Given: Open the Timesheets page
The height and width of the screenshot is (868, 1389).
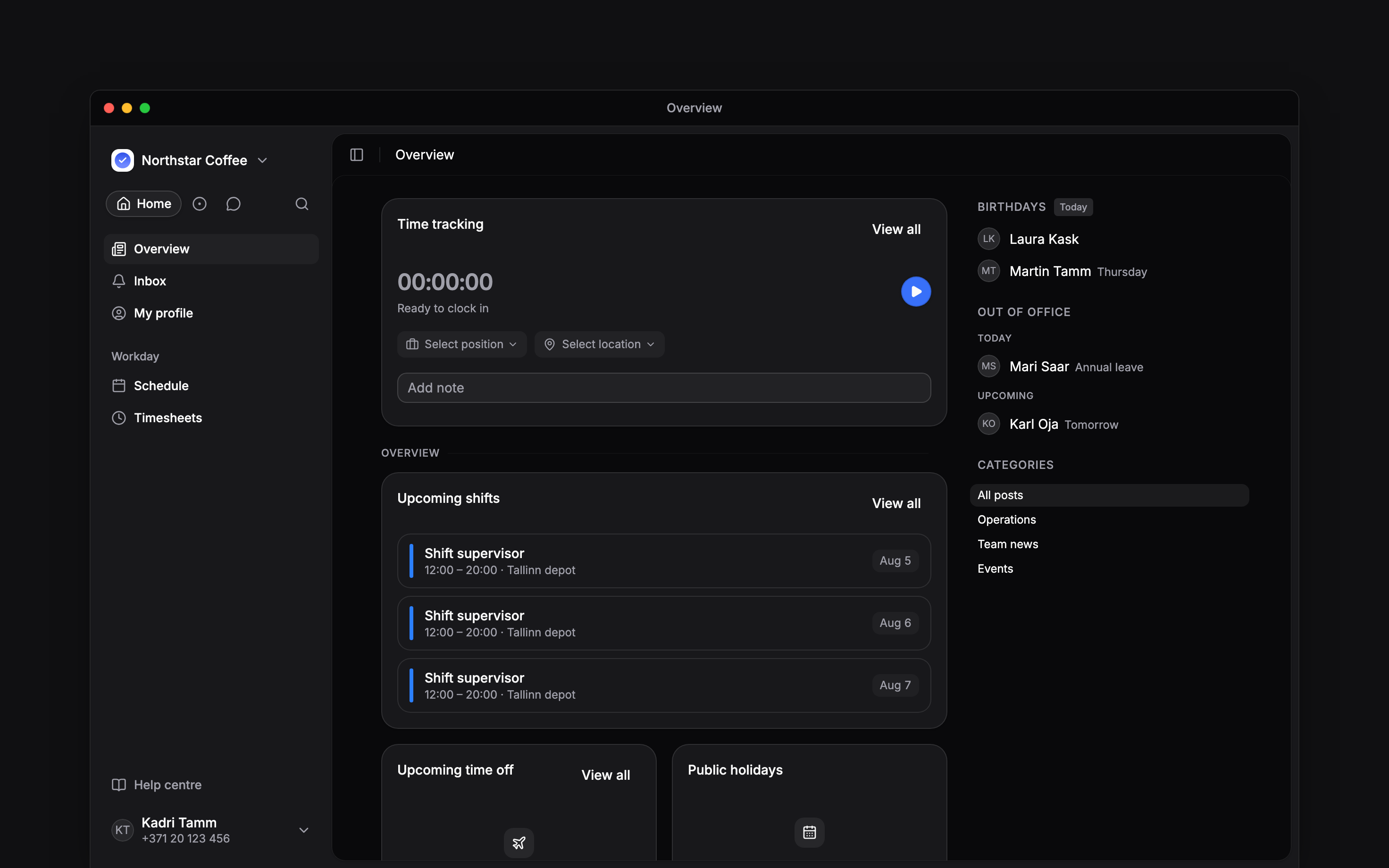Looking at the screenshot, I should tap(211, 418).
